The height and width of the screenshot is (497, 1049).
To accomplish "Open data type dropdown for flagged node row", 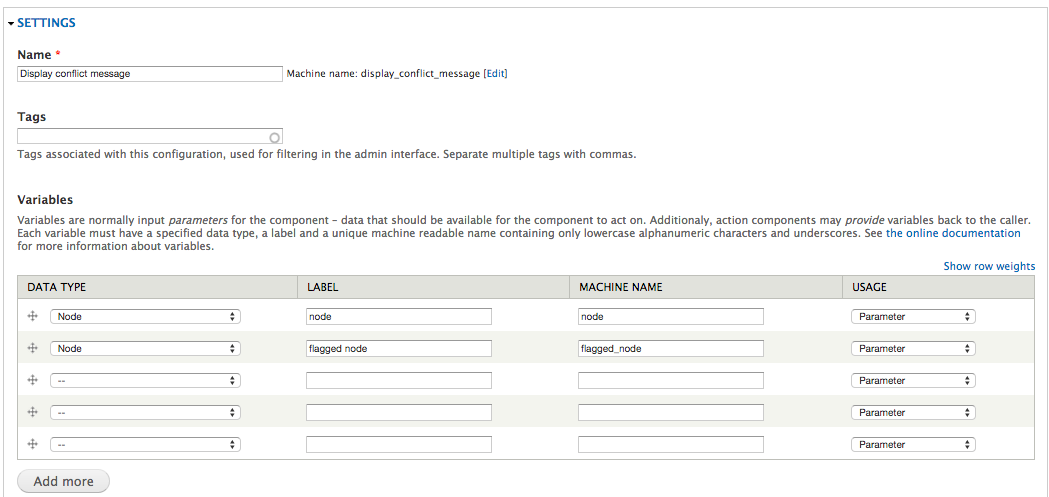I will [x=145, y=348].
